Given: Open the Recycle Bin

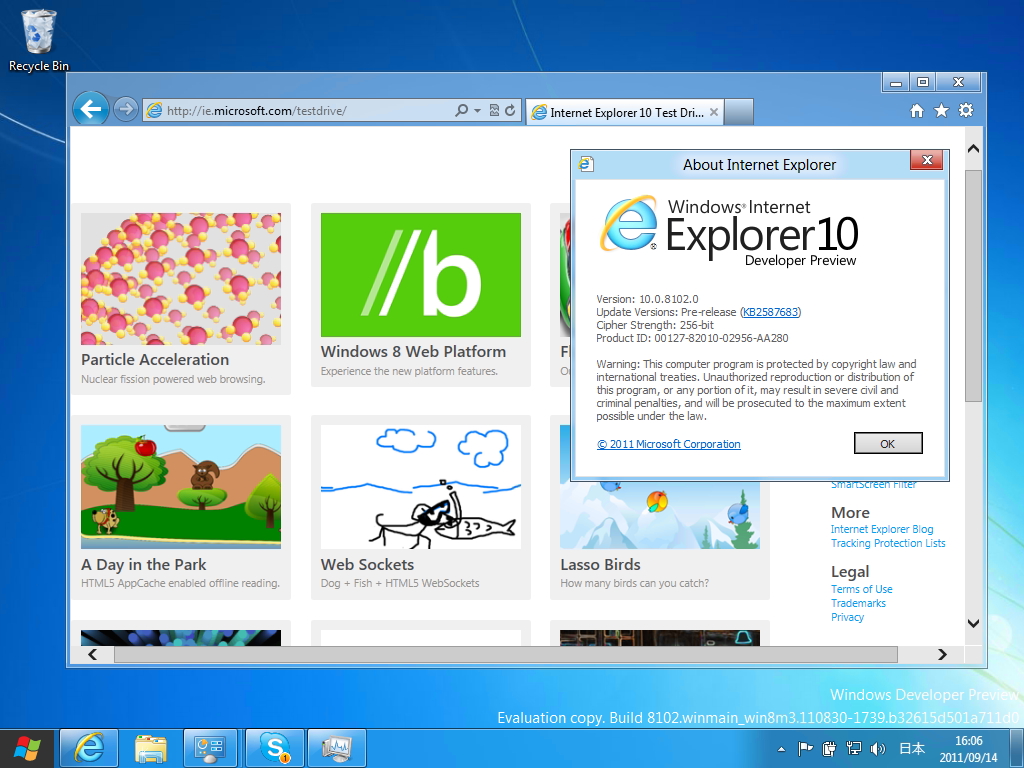Looking at the screenshot, I should [x=37, y=30].
